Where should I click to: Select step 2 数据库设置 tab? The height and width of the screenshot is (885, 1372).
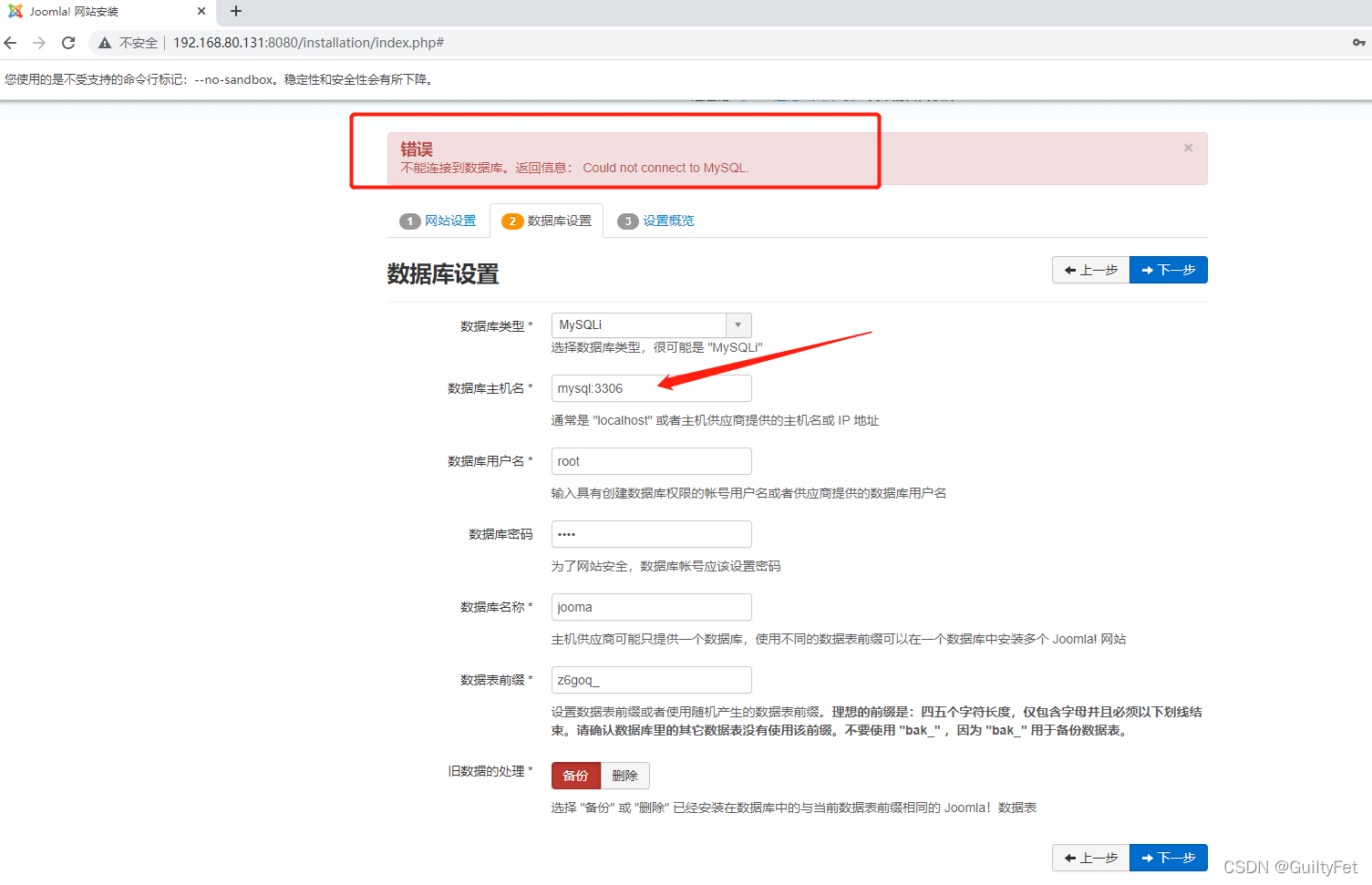[x=547, y=221]
